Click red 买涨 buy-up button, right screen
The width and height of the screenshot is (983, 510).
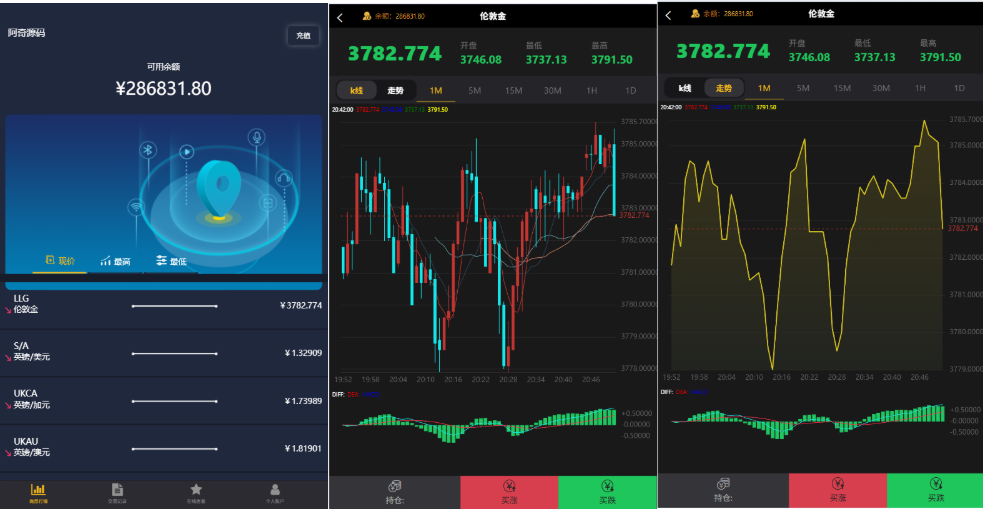[838, 489]
